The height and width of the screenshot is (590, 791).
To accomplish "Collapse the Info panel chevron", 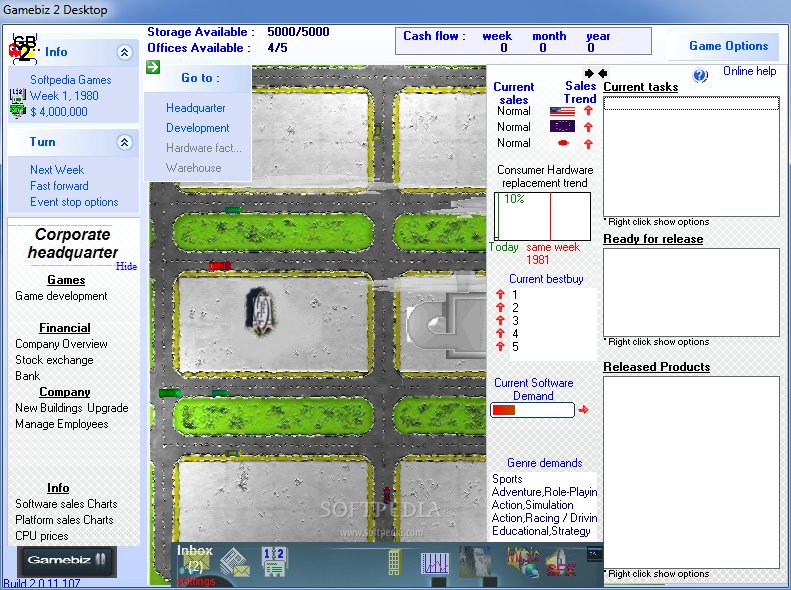I will [x=124, y=52].
